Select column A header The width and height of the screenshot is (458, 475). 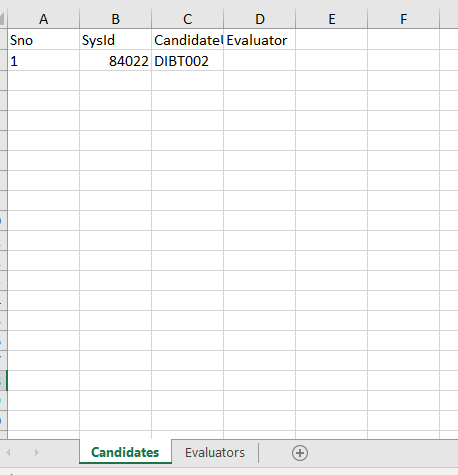pyautogui.click(x=43, y=19)
